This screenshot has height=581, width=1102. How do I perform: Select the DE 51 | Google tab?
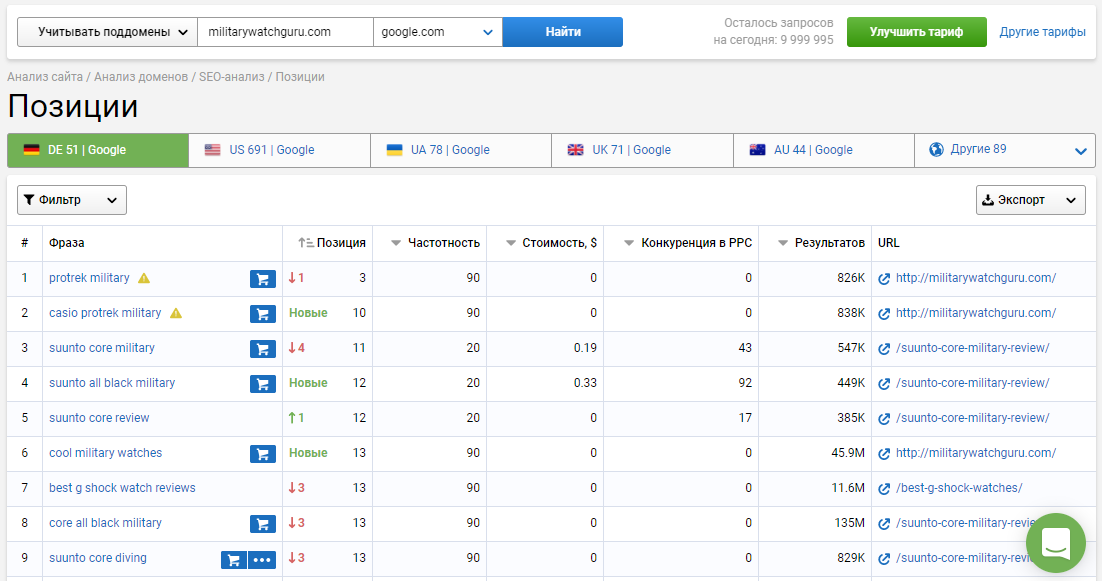point(98,150)
